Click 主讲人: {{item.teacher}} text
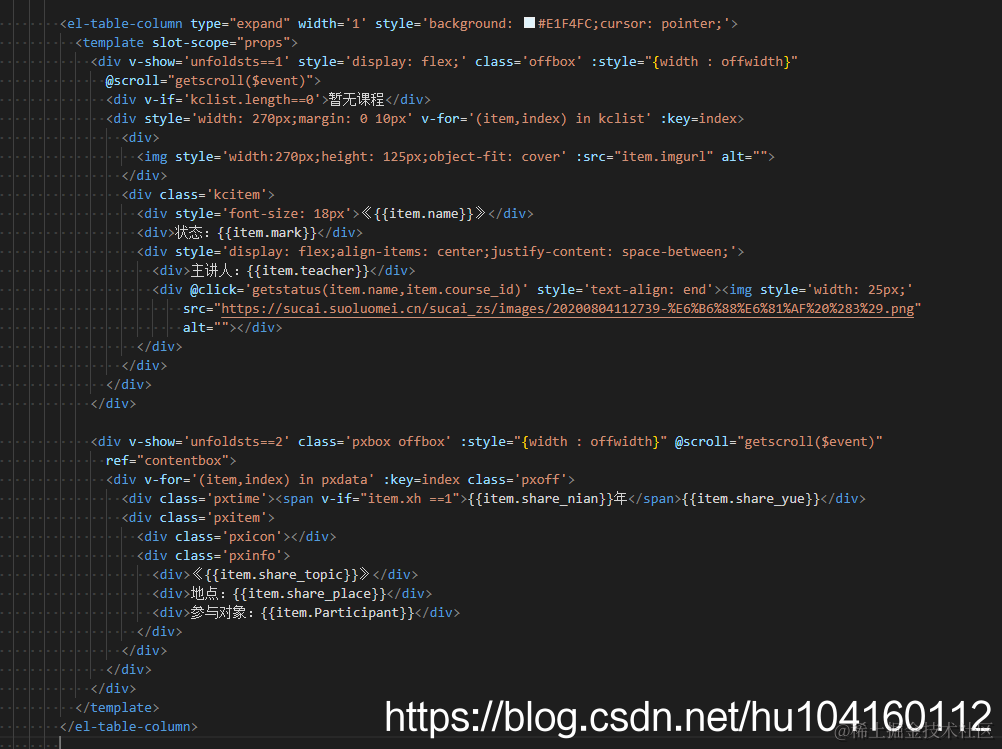1002x749 pixels. [280, 271]
